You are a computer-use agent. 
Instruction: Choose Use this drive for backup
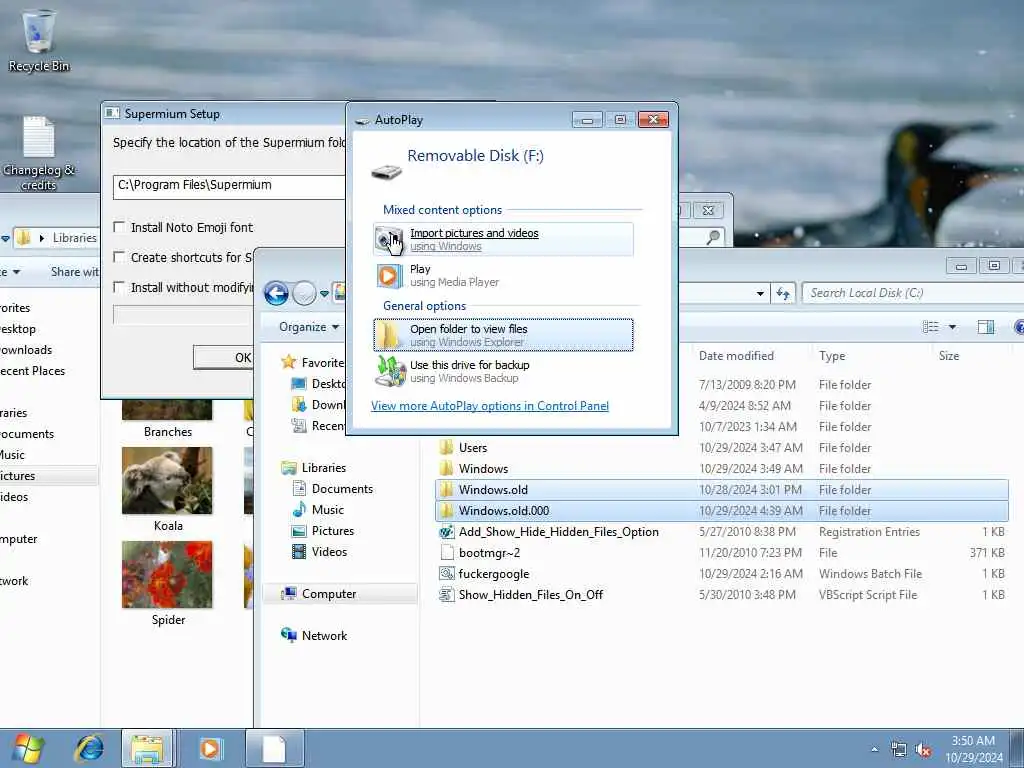(x=503, y=371)
